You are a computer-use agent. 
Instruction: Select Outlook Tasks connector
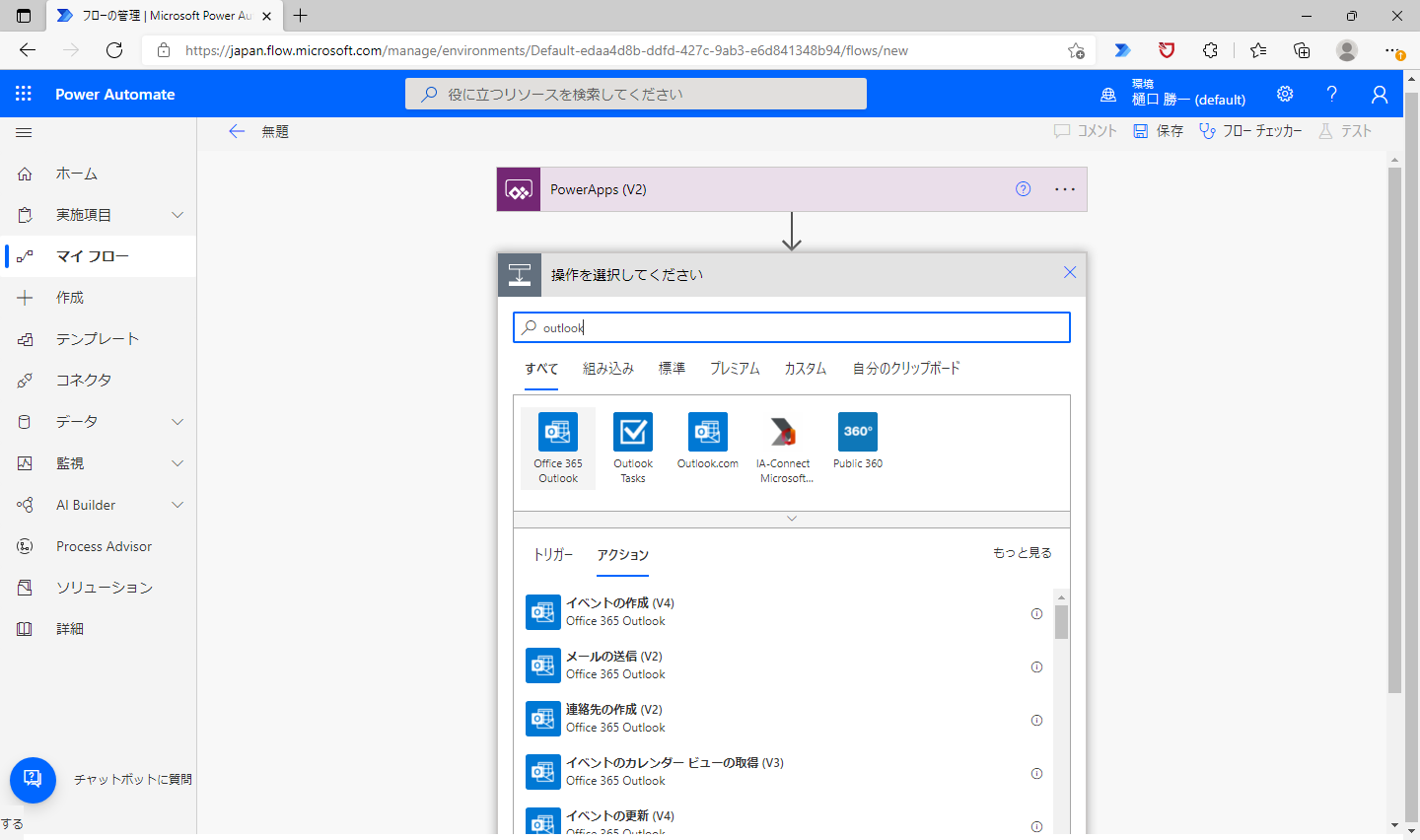[x=633, y=449]
